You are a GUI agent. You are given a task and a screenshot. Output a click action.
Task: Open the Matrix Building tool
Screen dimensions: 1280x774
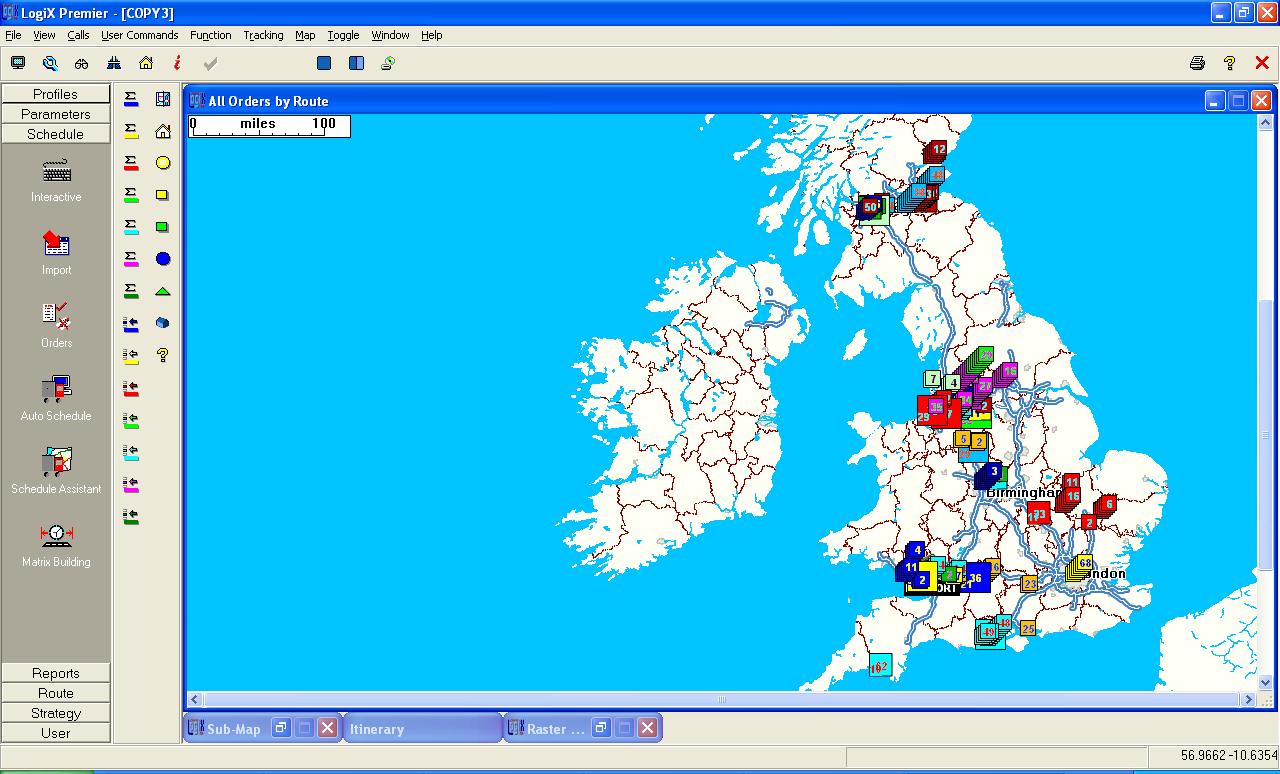point(56,535)
